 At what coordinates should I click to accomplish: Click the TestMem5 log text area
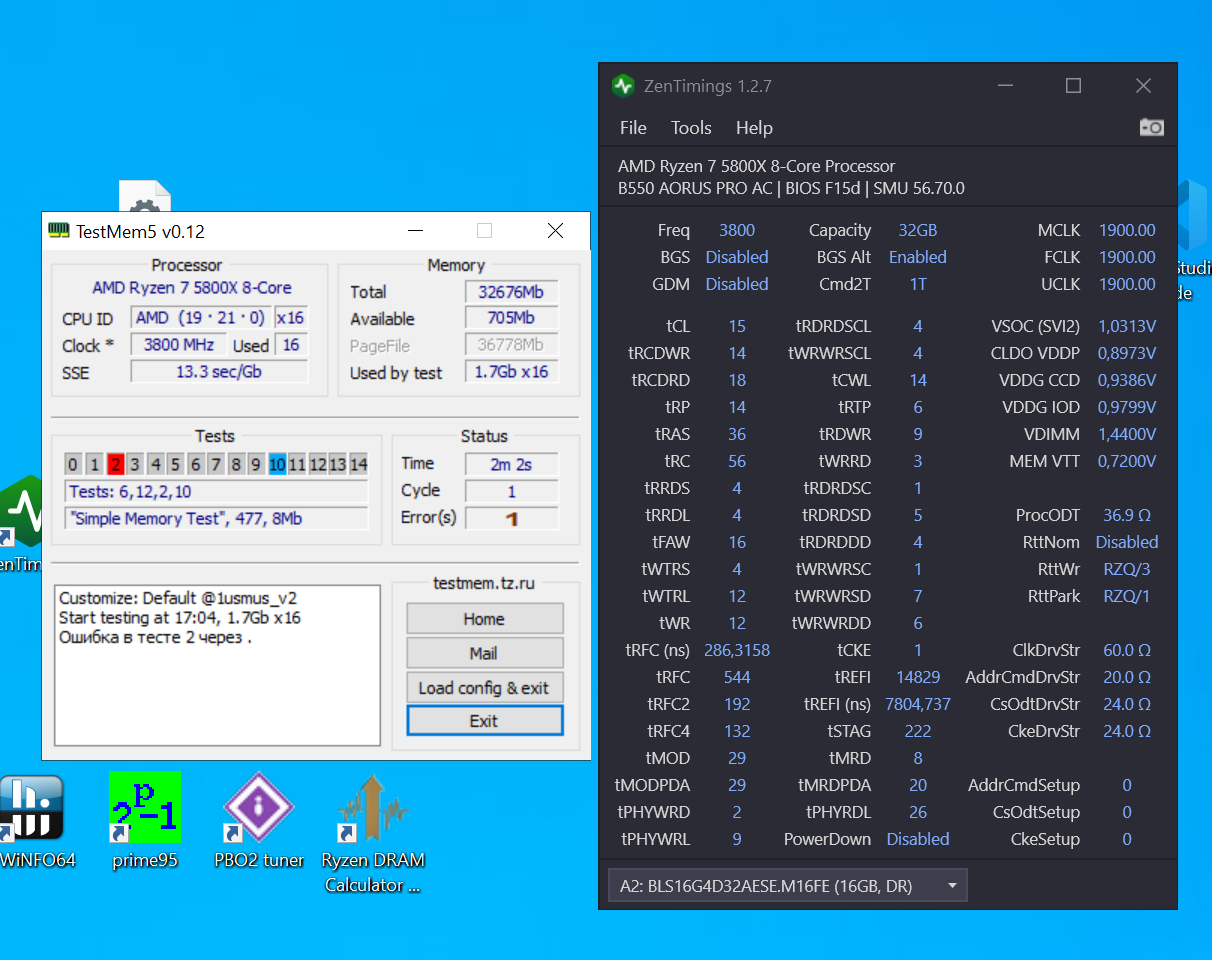[218, 665]
